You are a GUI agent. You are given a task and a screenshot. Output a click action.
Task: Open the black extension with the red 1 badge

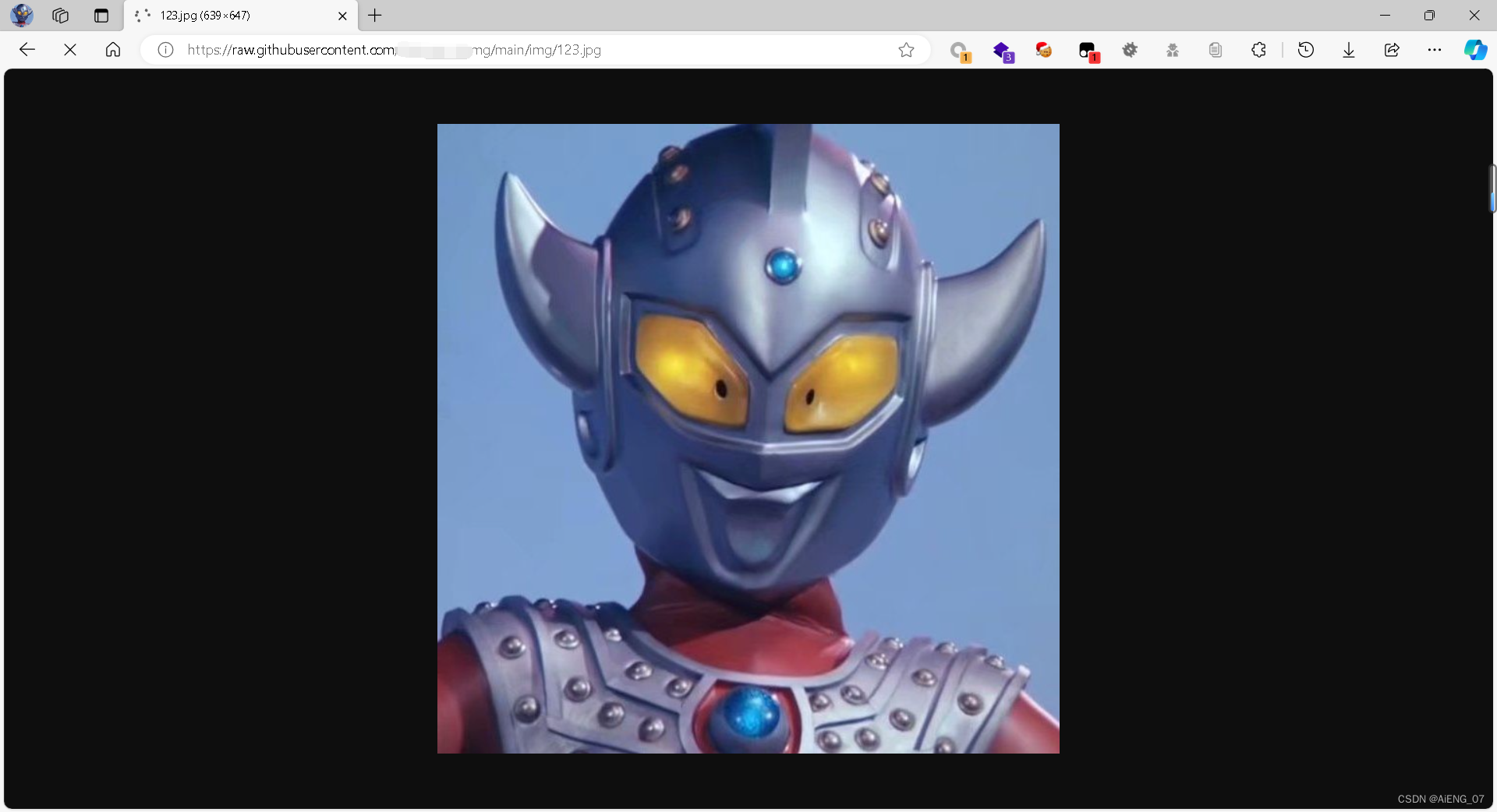[1088, 51]
